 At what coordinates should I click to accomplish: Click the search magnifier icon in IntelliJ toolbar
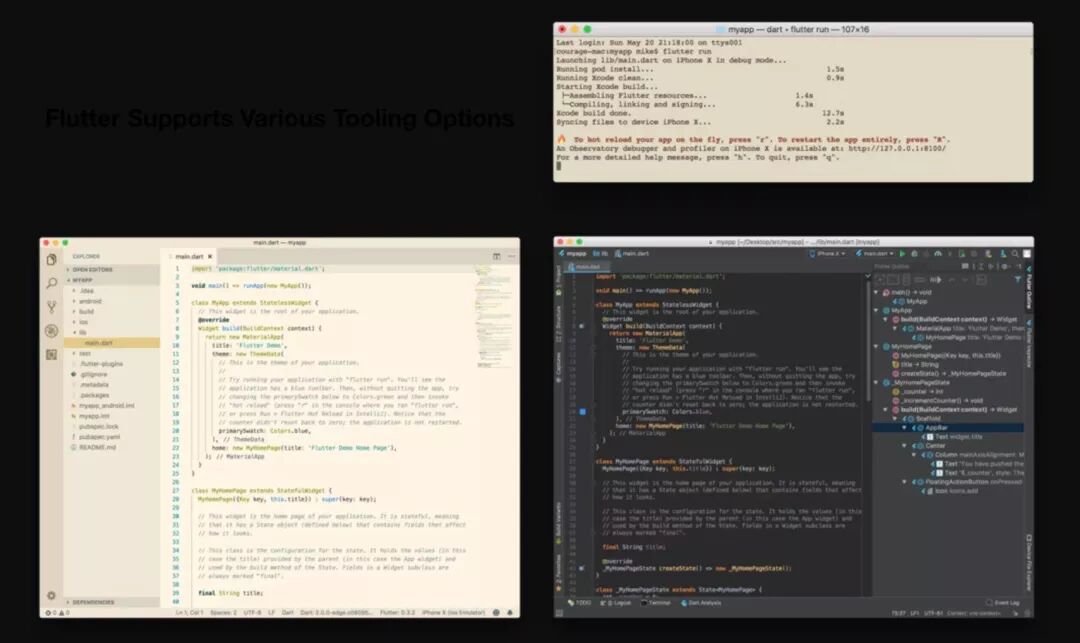(x=1015, y=253)
